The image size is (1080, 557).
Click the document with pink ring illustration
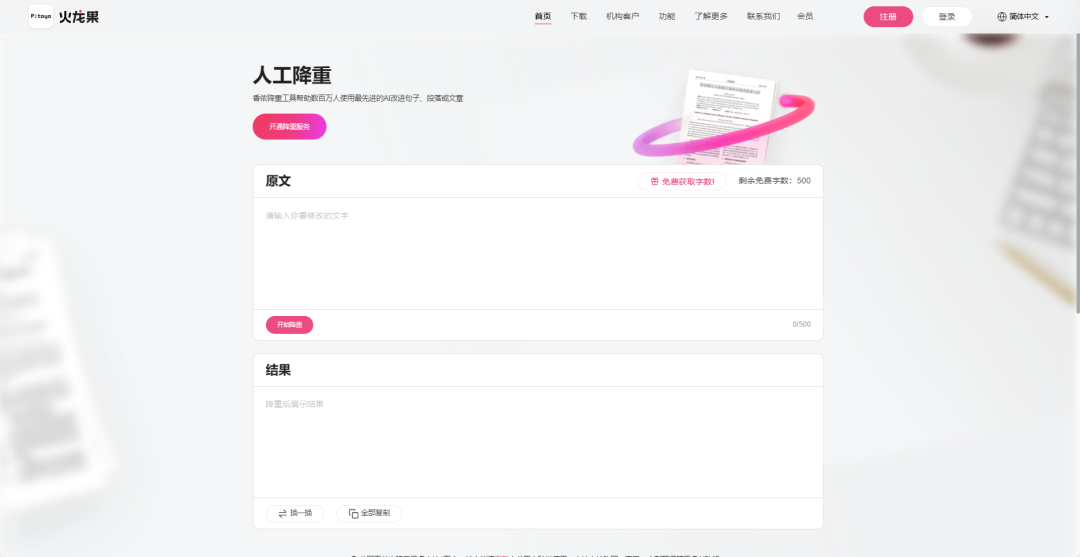coord(723,116)
